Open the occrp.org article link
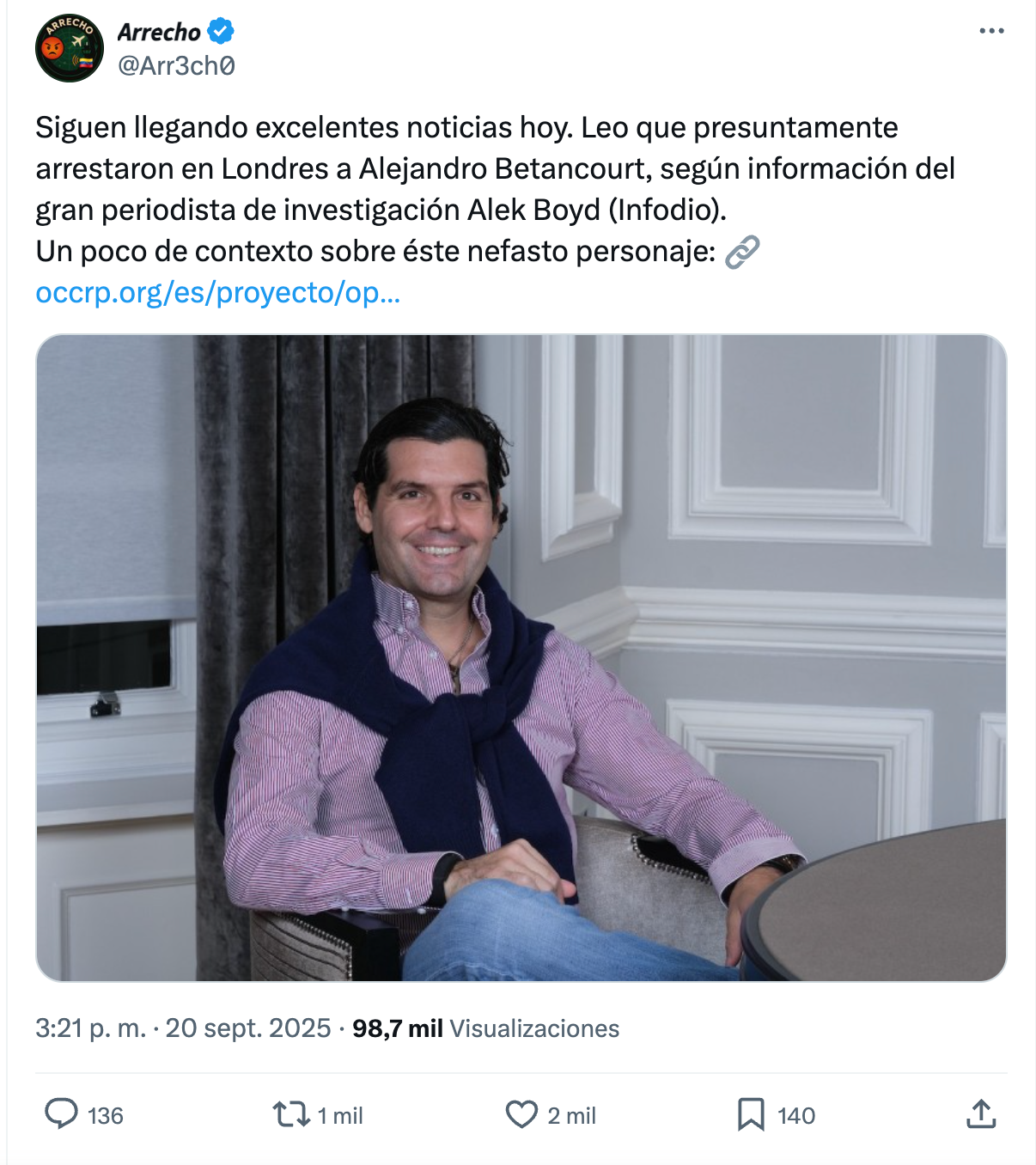Screen dimensions: 1036x1165 click(x=218, y=293)
